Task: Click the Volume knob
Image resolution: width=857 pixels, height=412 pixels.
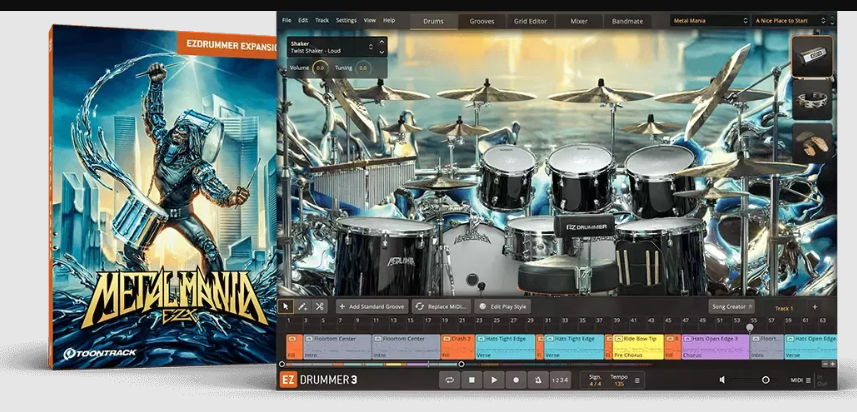Action: pyautogui.click(x=320, y=68)
